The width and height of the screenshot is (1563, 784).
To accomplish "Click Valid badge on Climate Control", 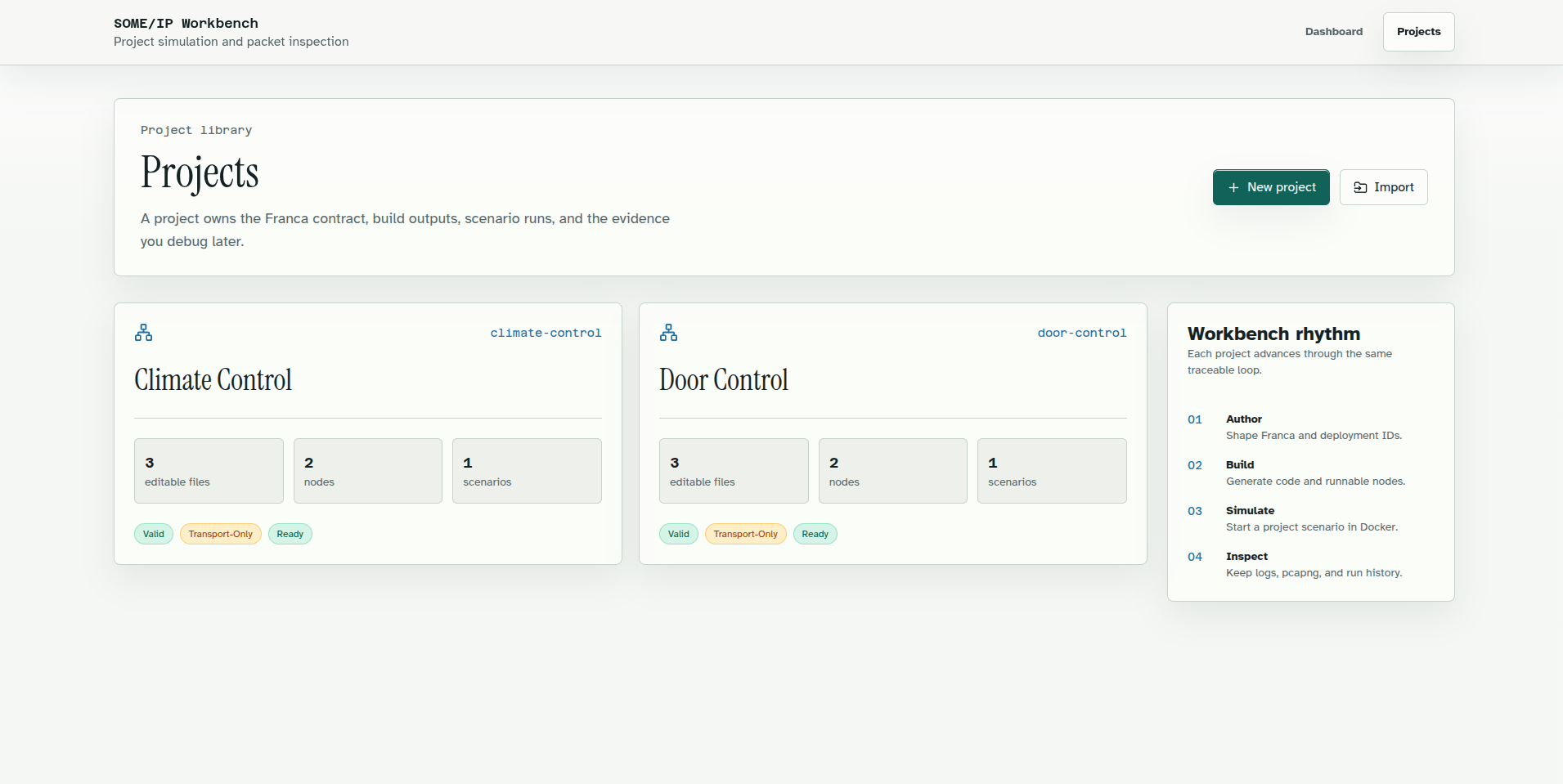I will pyautogui.click(x=154, y=534).
